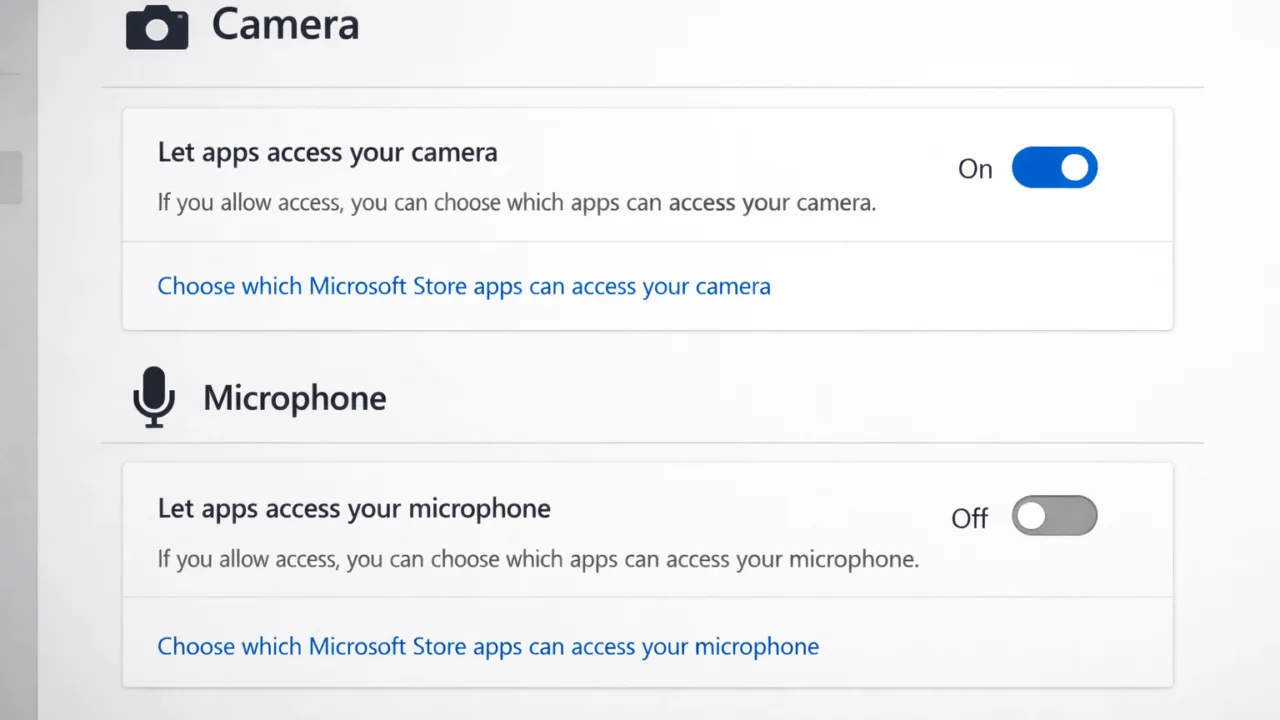Click the microphone access description text
This screenshot has height=720, width=1280.
coord(538,558)
